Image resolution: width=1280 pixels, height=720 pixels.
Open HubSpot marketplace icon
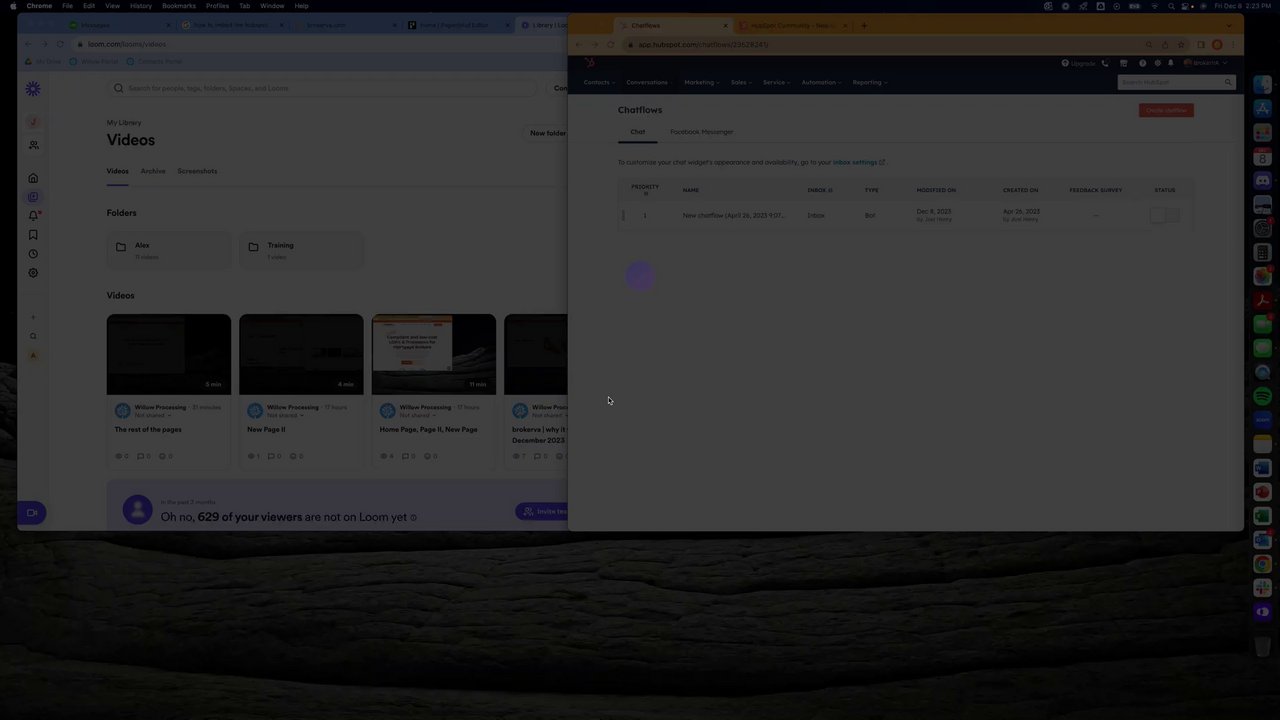[1123, 63]
